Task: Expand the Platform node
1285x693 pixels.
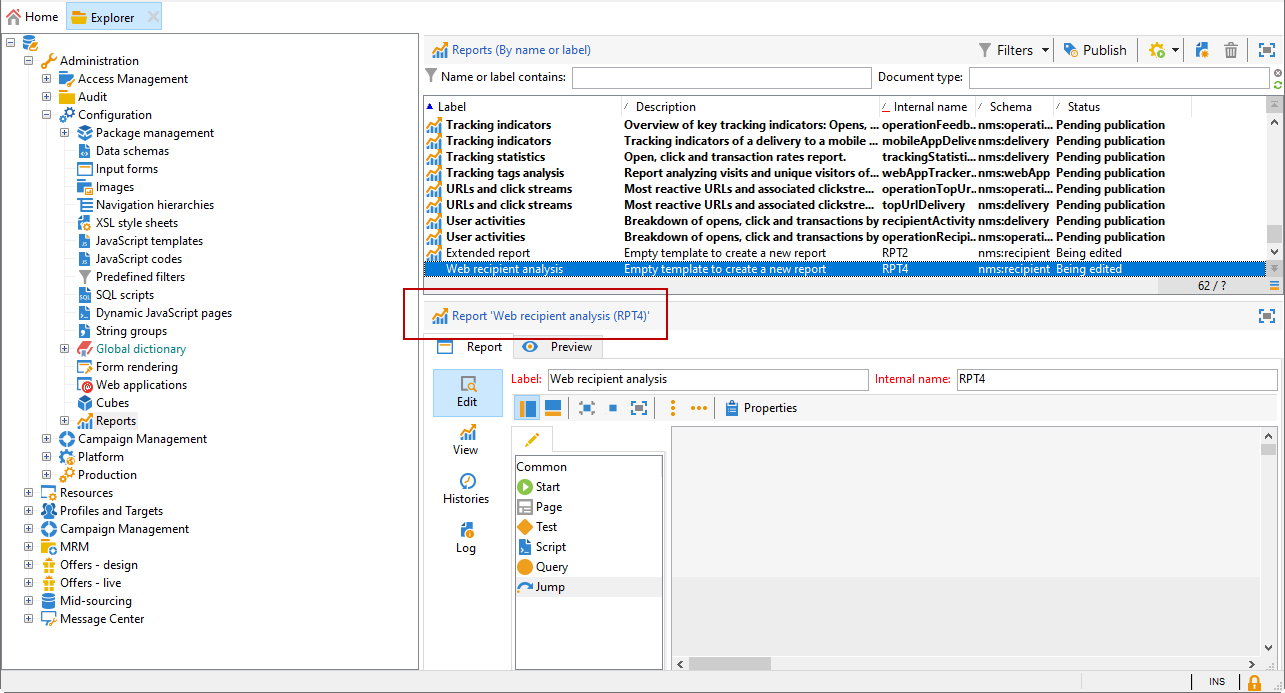Action: 47,457
